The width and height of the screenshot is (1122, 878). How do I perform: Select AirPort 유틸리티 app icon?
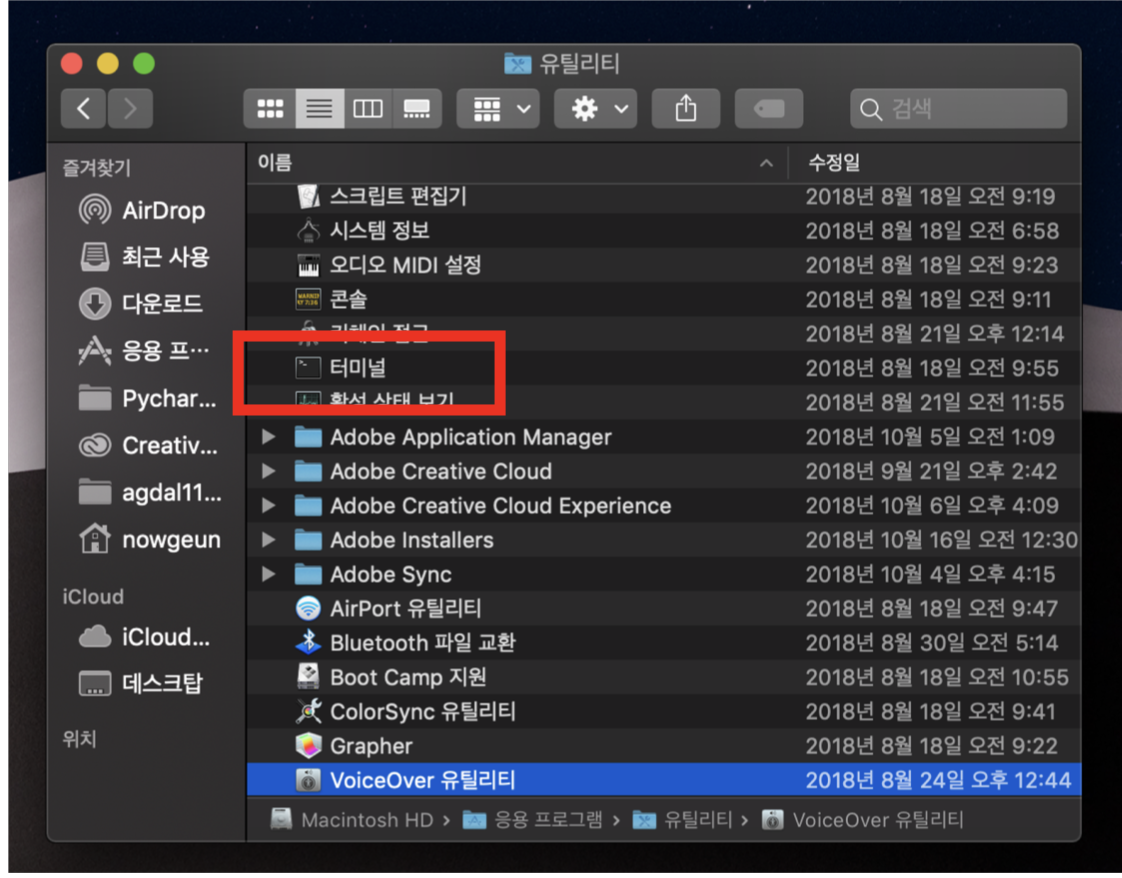[308, 608]
